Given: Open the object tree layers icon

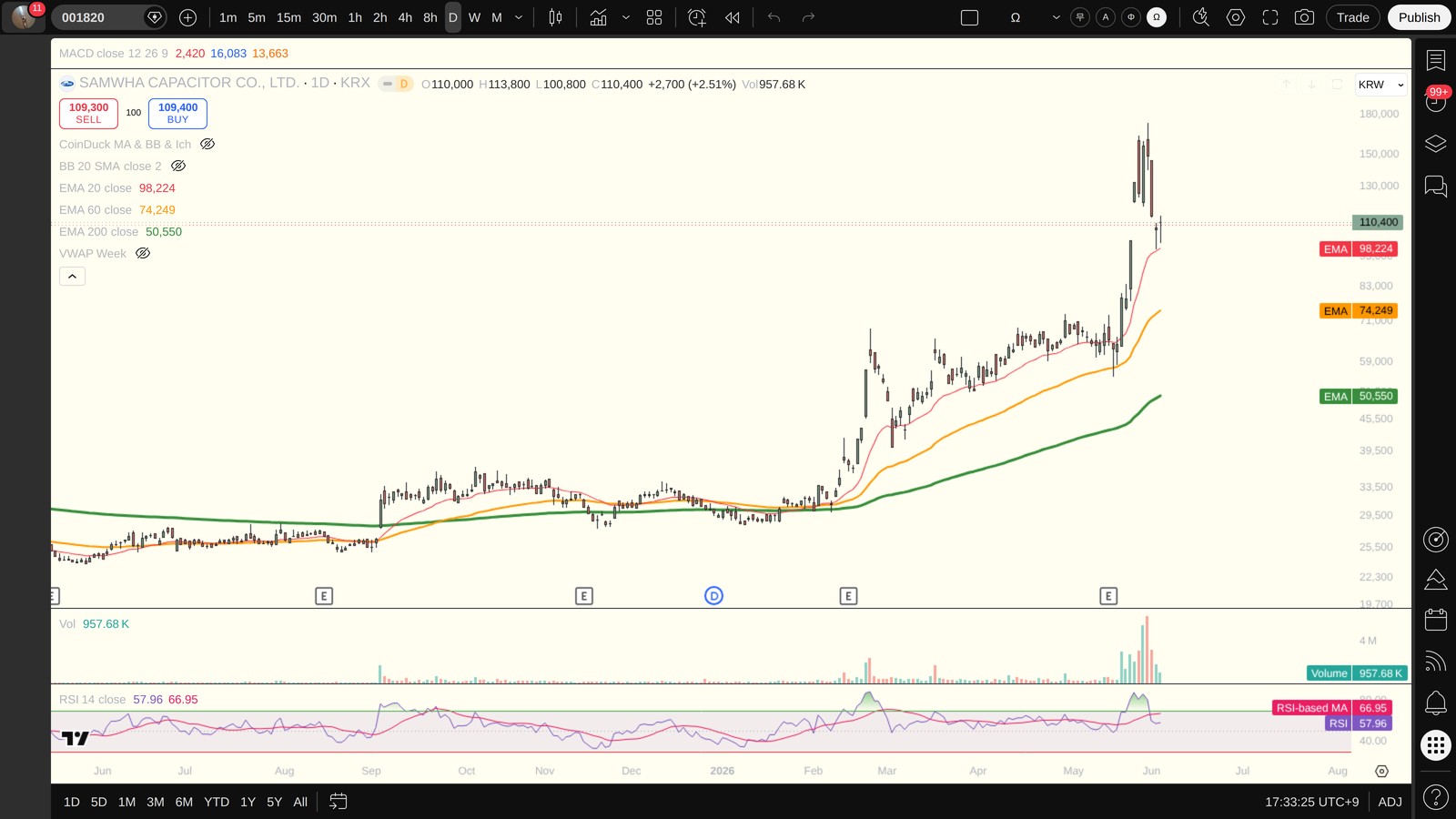Looking at the screenshot, I should click(1436, 144).
